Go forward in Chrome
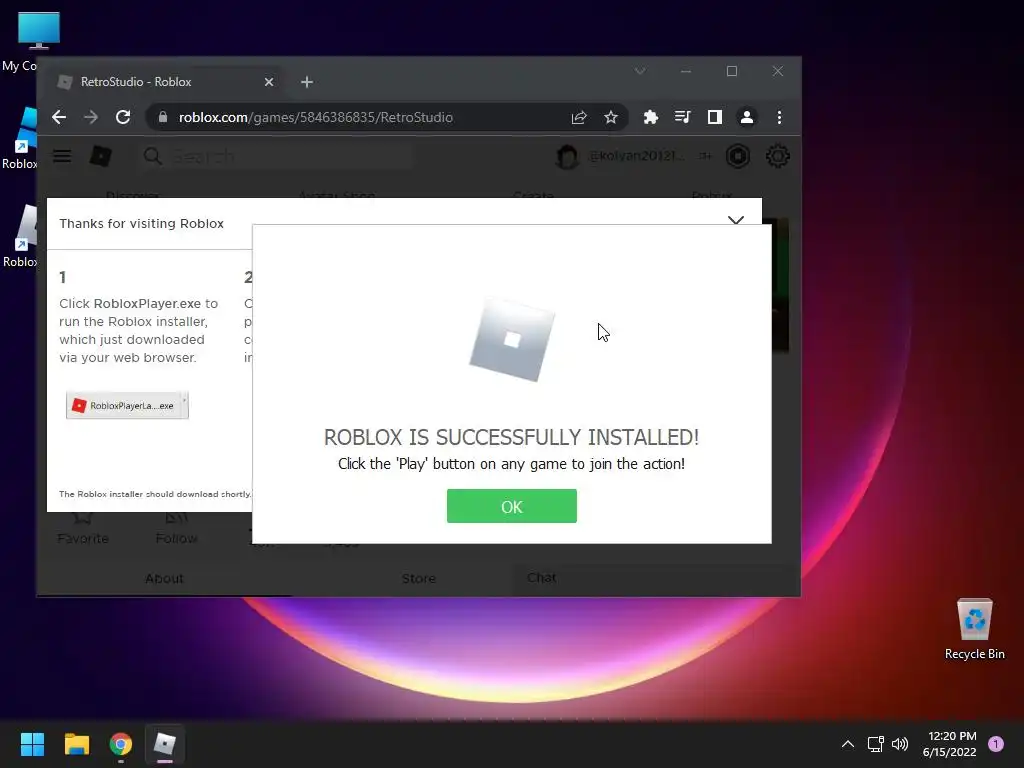 pyautogui.click(x=91, y=118)
